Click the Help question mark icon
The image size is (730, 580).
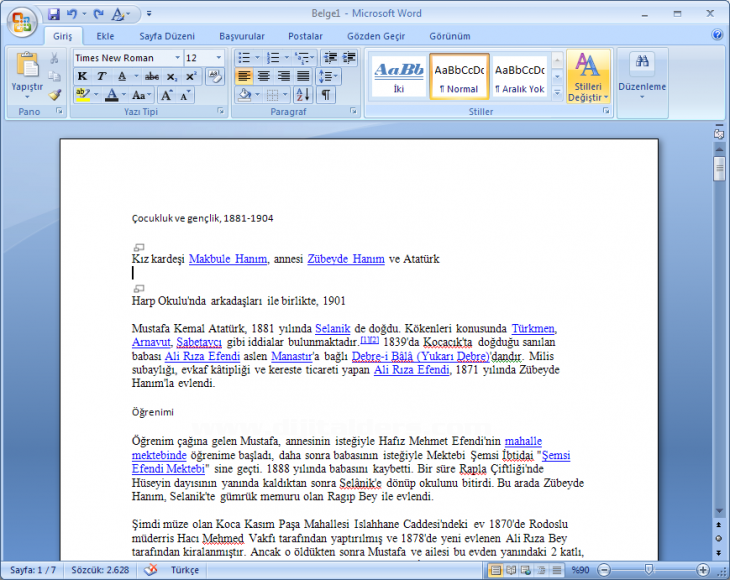[717, 35]
